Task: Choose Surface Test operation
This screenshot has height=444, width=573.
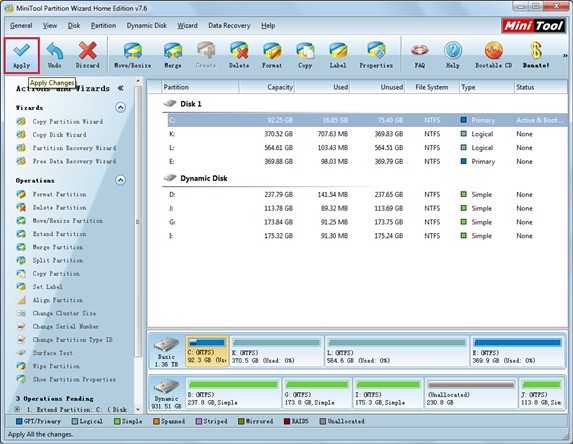Action: [x=53, y=353]
